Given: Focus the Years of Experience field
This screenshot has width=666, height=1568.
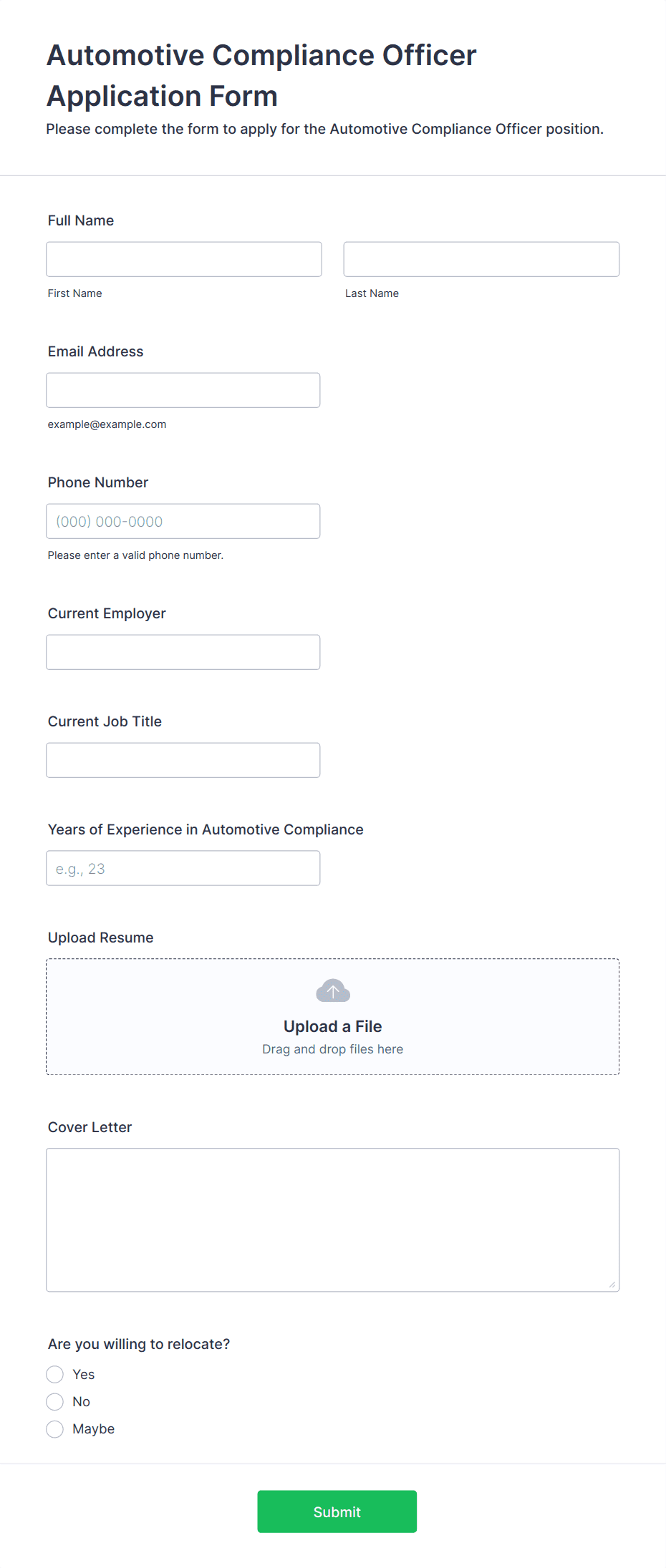Looking at the screenshot, I should (183, 868).
